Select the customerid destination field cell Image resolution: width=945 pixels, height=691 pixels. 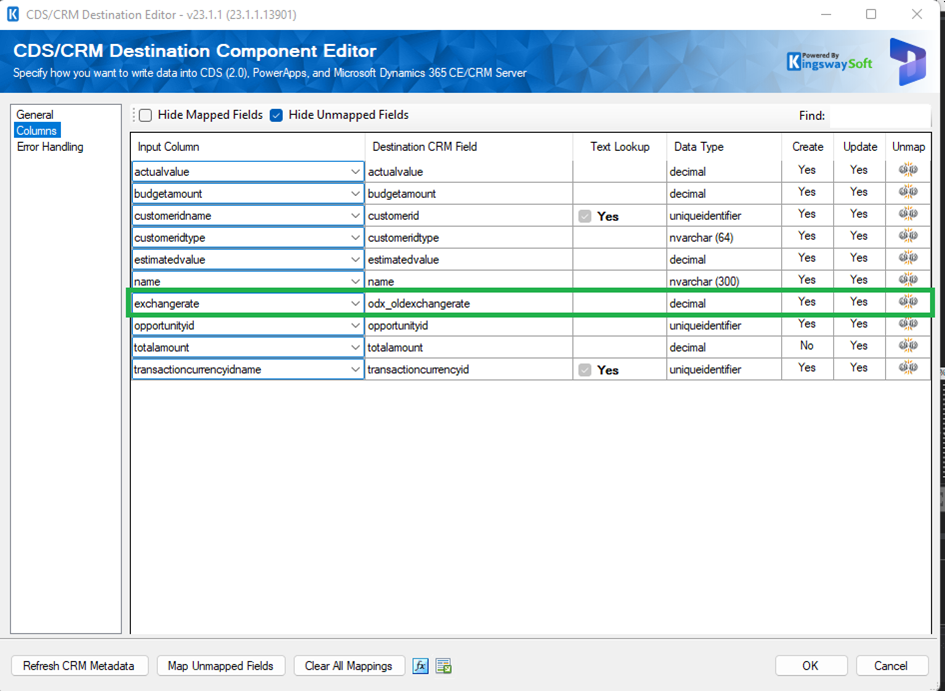[469, 216]
